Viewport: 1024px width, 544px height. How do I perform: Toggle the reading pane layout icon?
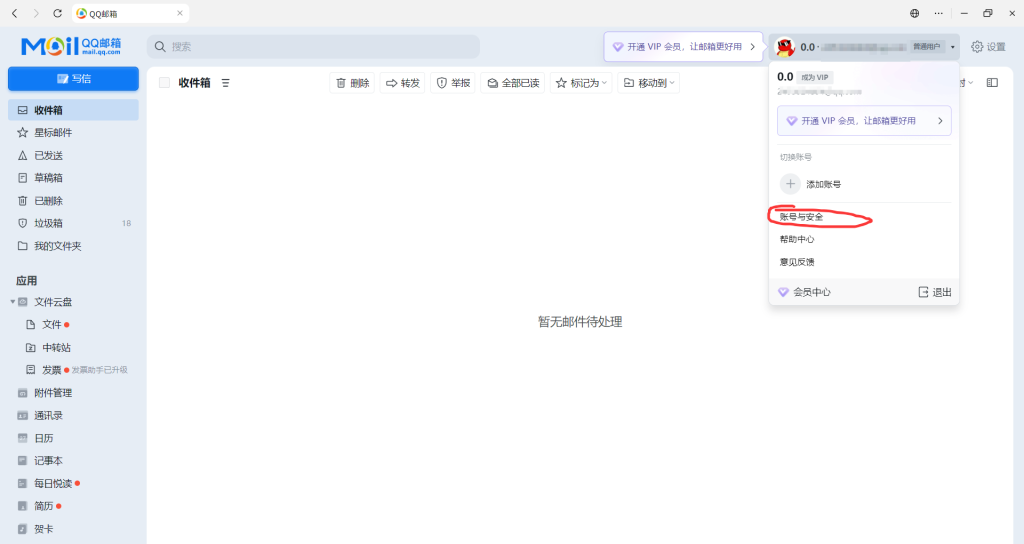[992, 83]
